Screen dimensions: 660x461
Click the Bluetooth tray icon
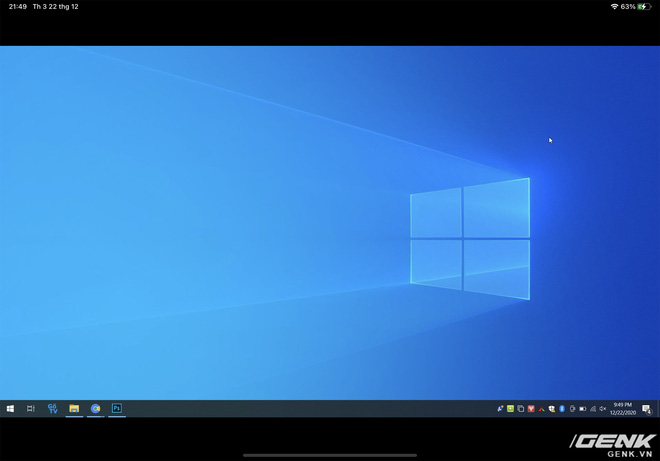562,409
